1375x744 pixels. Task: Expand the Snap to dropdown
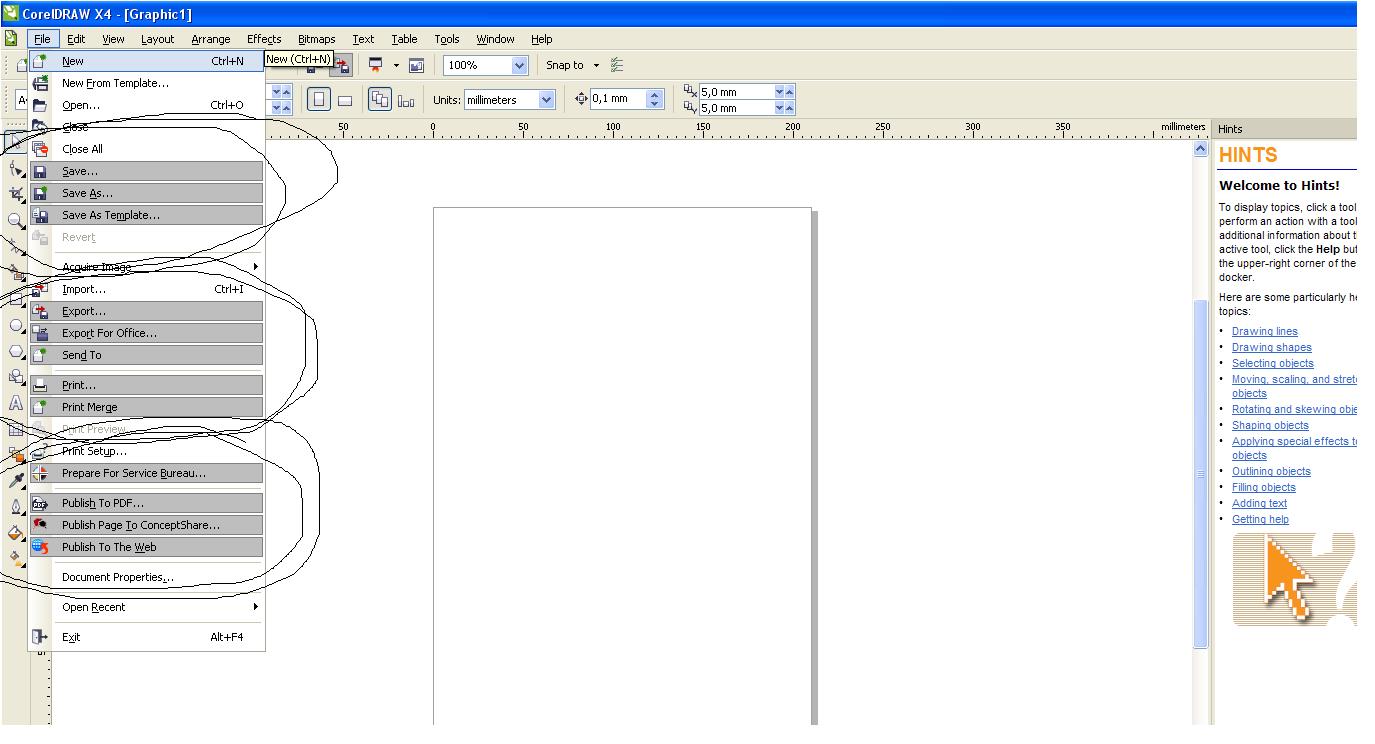point(596,65)
